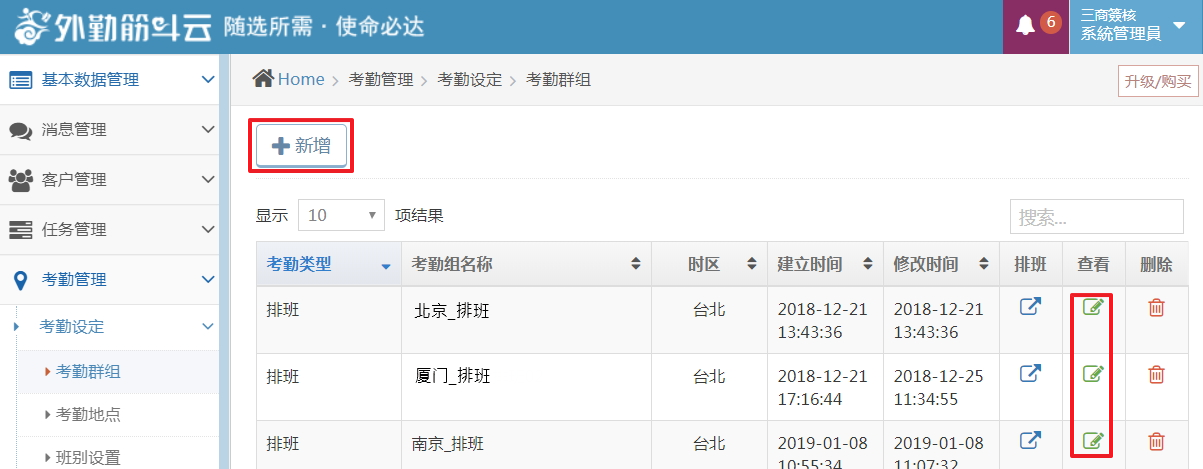Open the results-per-page dropdown showing 10
Viewport: 1203px width, 469px height.
(x=341, y=215)
